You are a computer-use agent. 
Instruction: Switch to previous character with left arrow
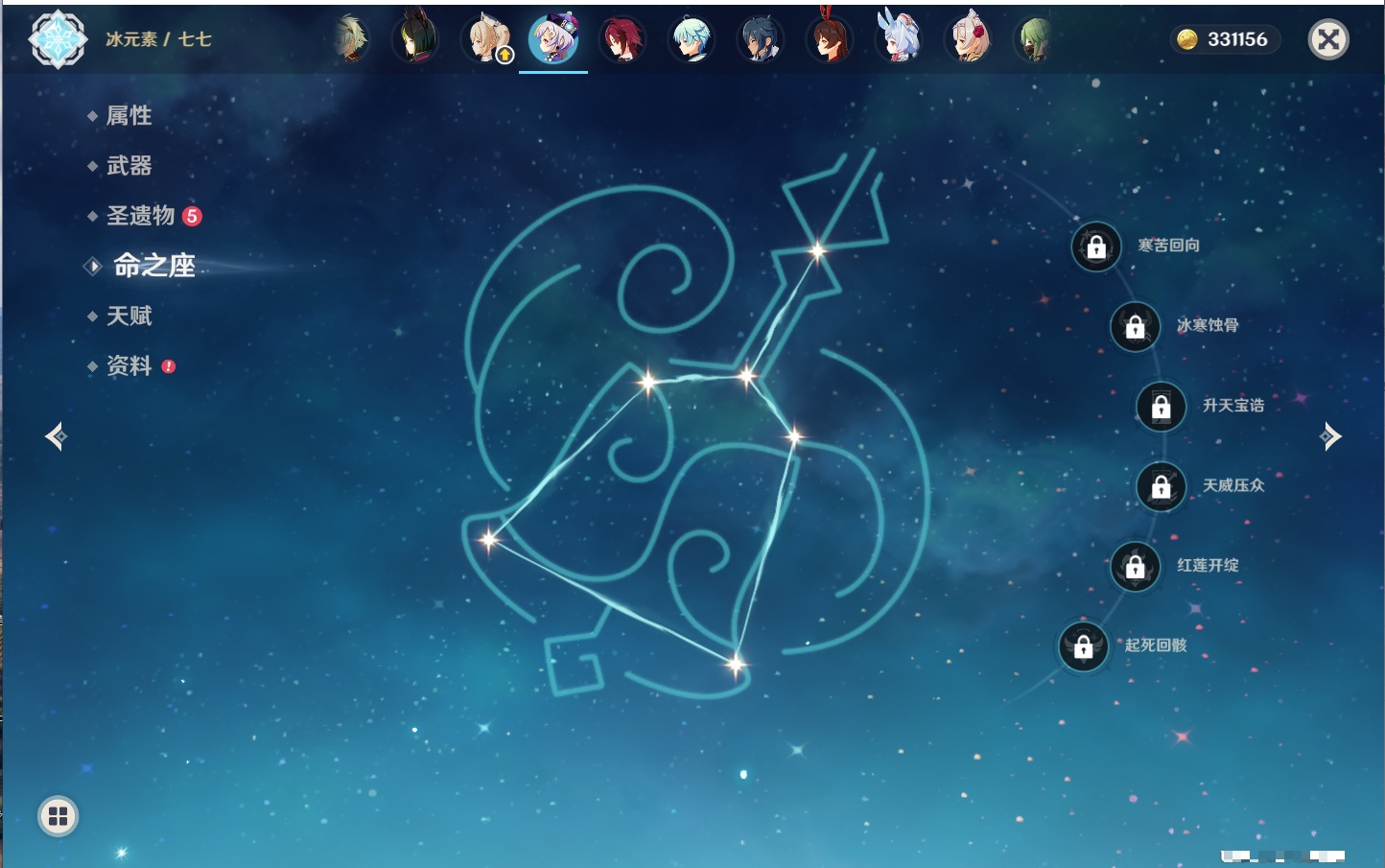[57, 436]
